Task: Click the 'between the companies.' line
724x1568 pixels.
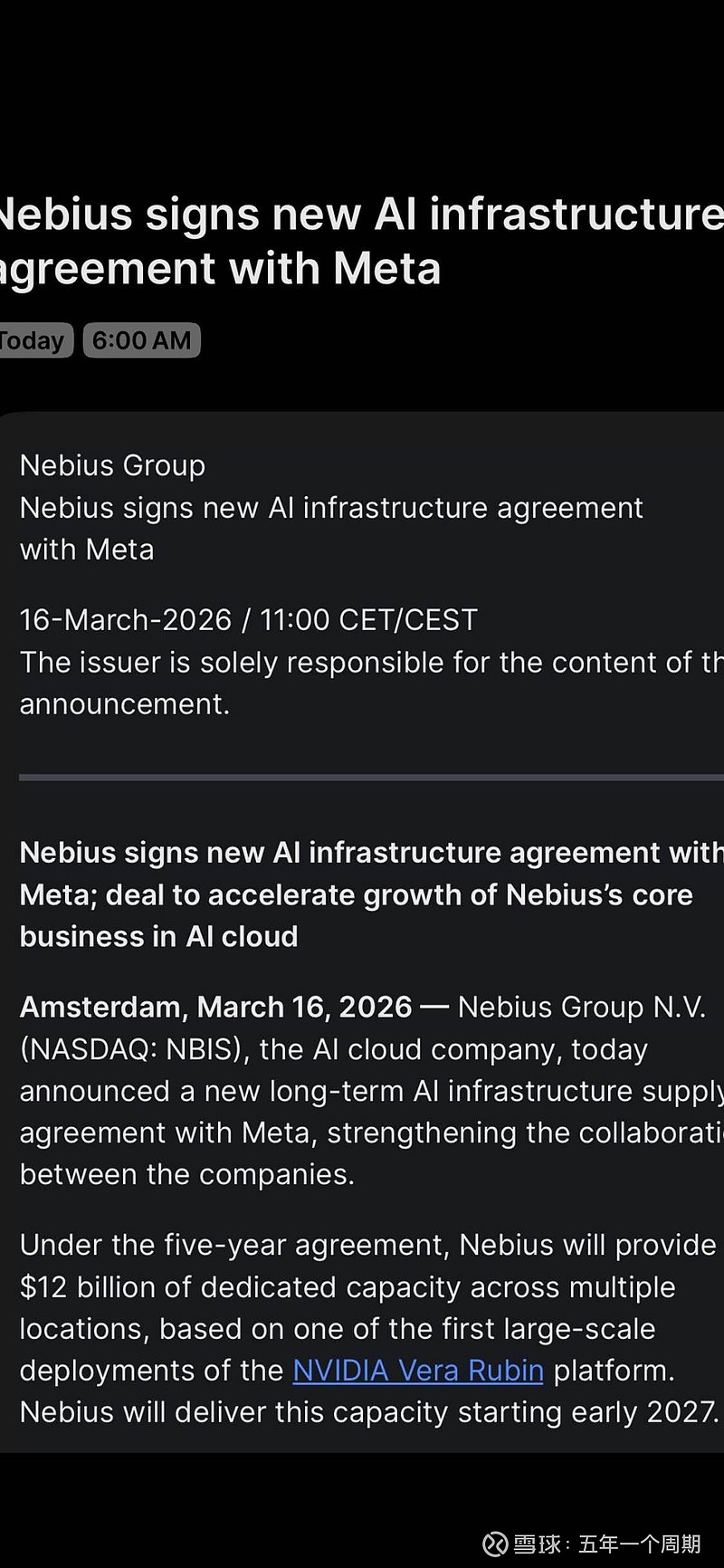Action: [x=186, y=1174]
